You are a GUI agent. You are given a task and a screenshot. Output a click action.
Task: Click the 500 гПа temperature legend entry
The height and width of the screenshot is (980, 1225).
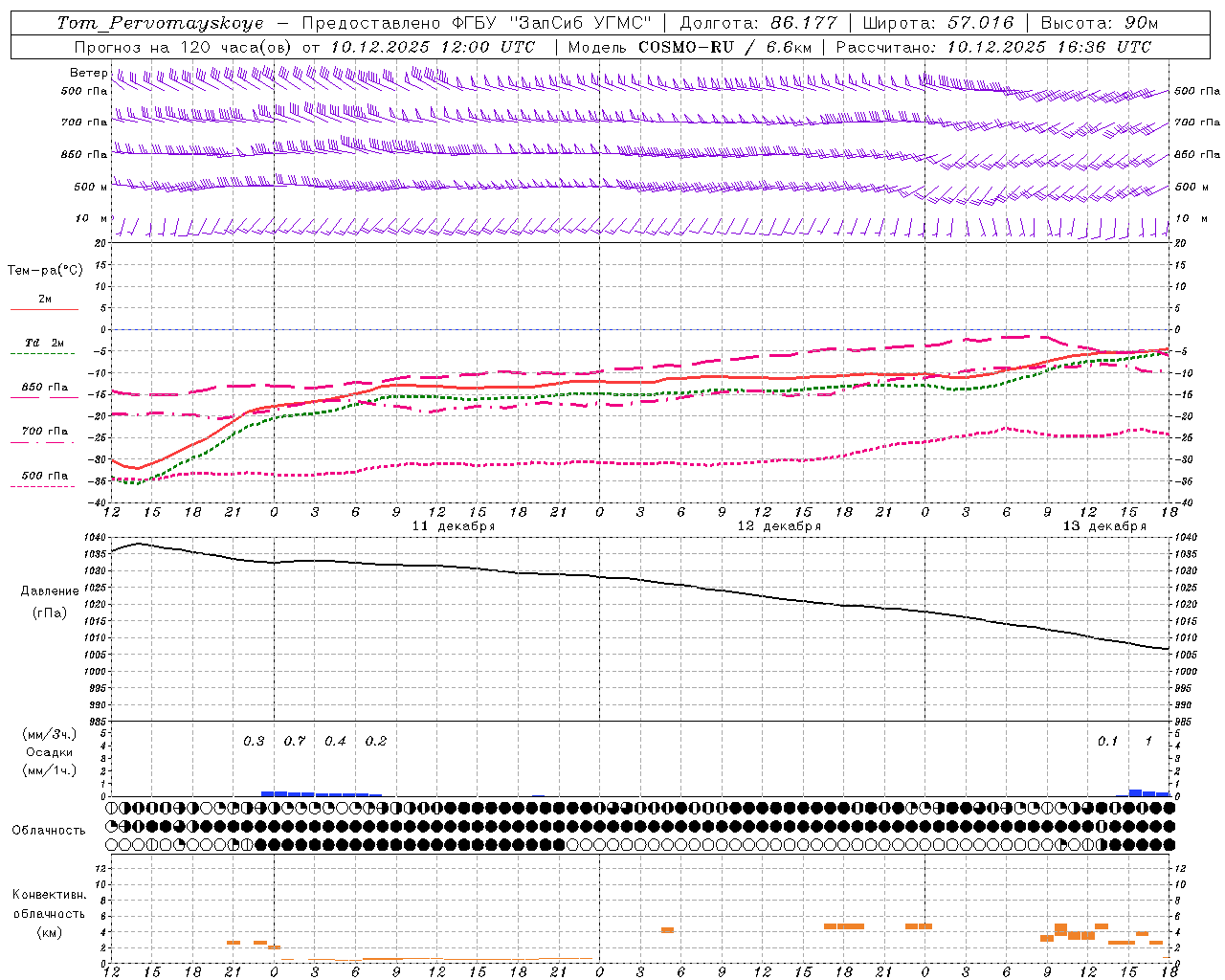(45, 476)
